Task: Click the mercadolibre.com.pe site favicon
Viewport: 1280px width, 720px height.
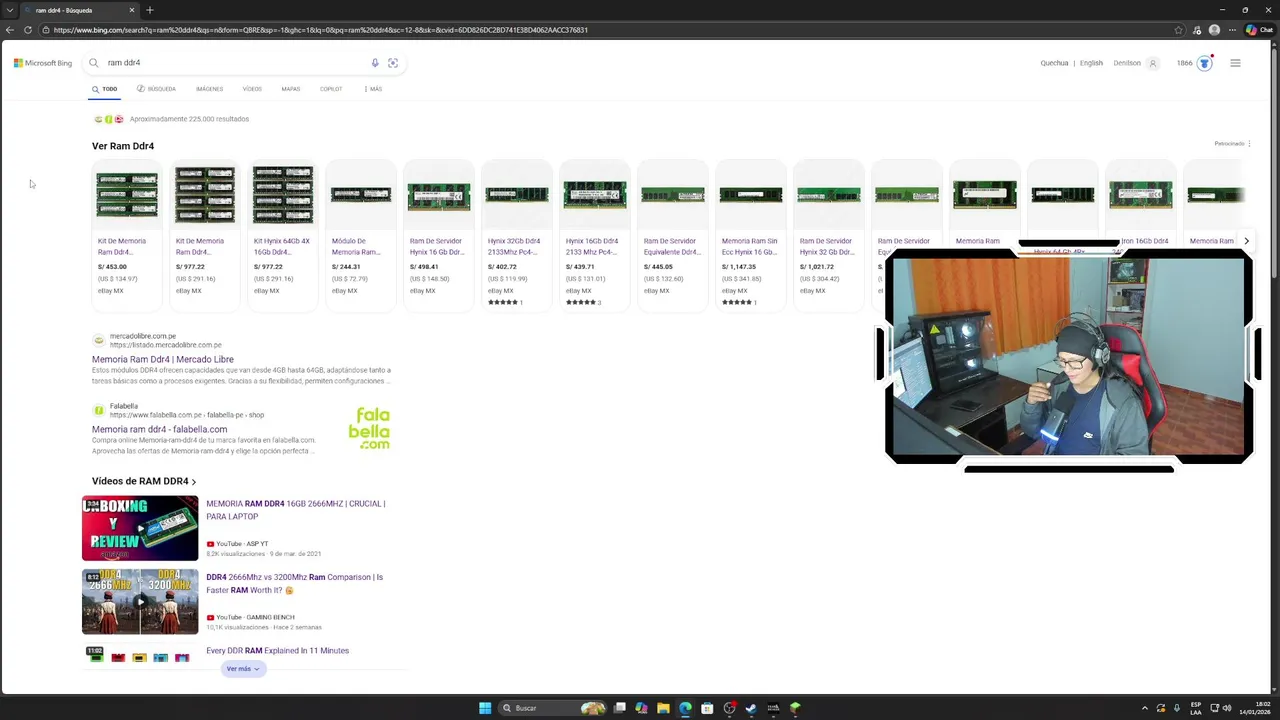Action: [x=98, y=340]
